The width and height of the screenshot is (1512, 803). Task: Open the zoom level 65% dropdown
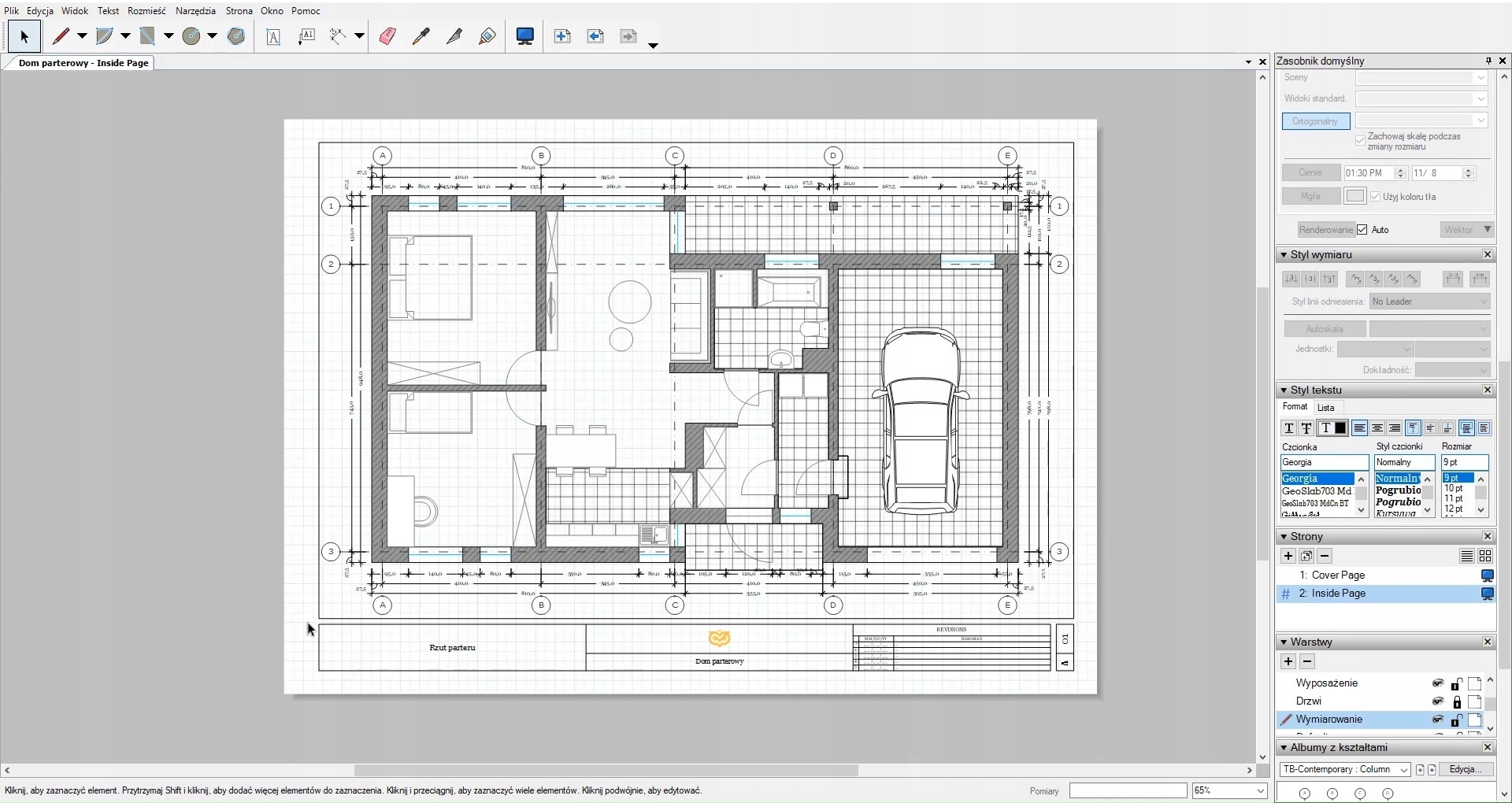(1260, 790)
